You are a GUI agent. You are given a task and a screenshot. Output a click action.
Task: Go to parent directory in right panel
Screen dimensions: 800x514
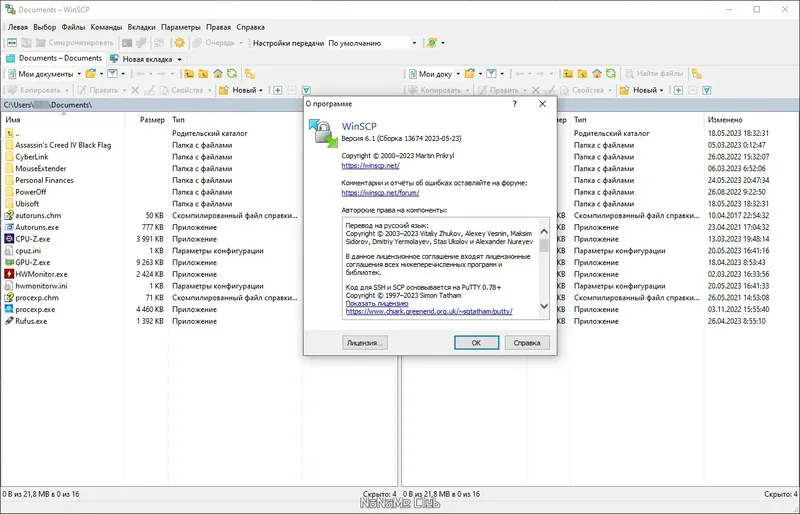point(568,74)
